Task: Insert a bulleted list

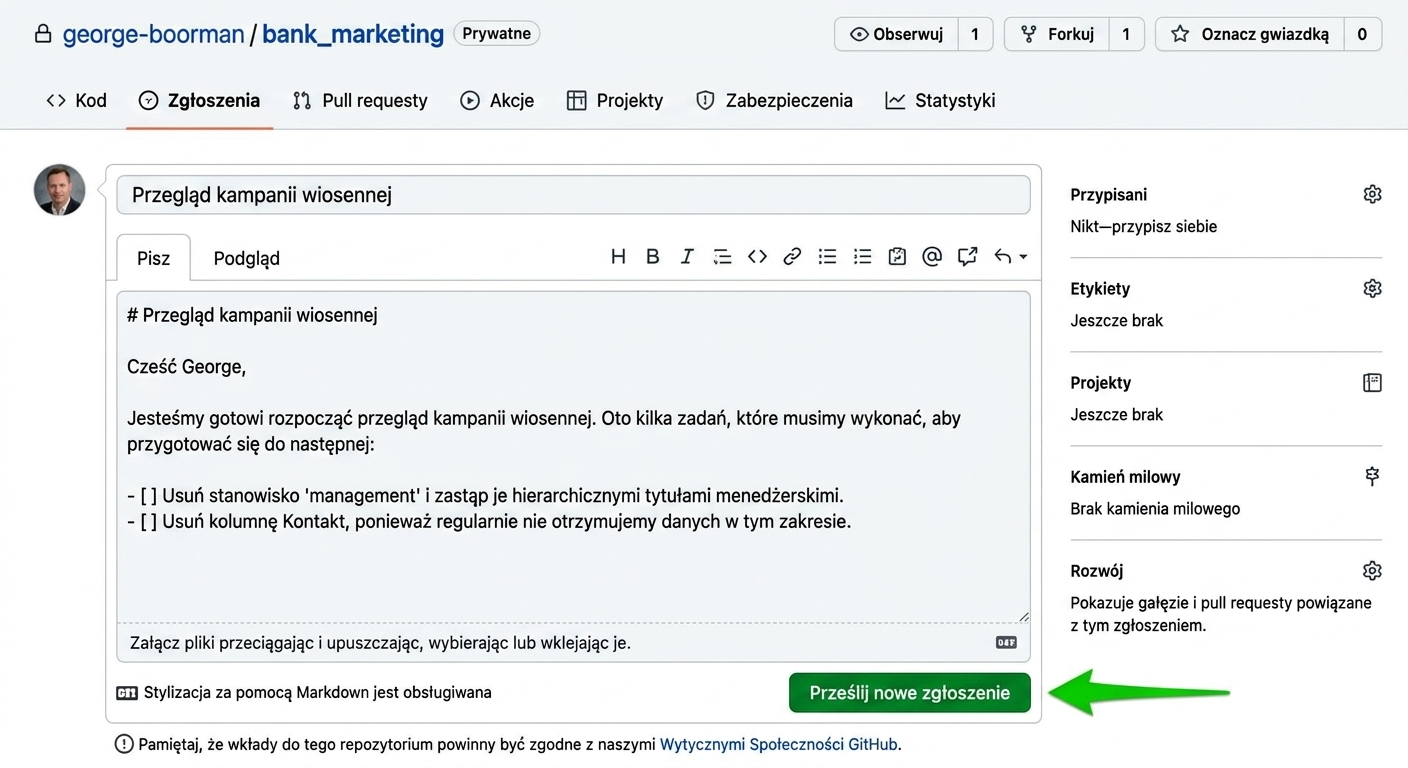Action: (x=827, y=257)
